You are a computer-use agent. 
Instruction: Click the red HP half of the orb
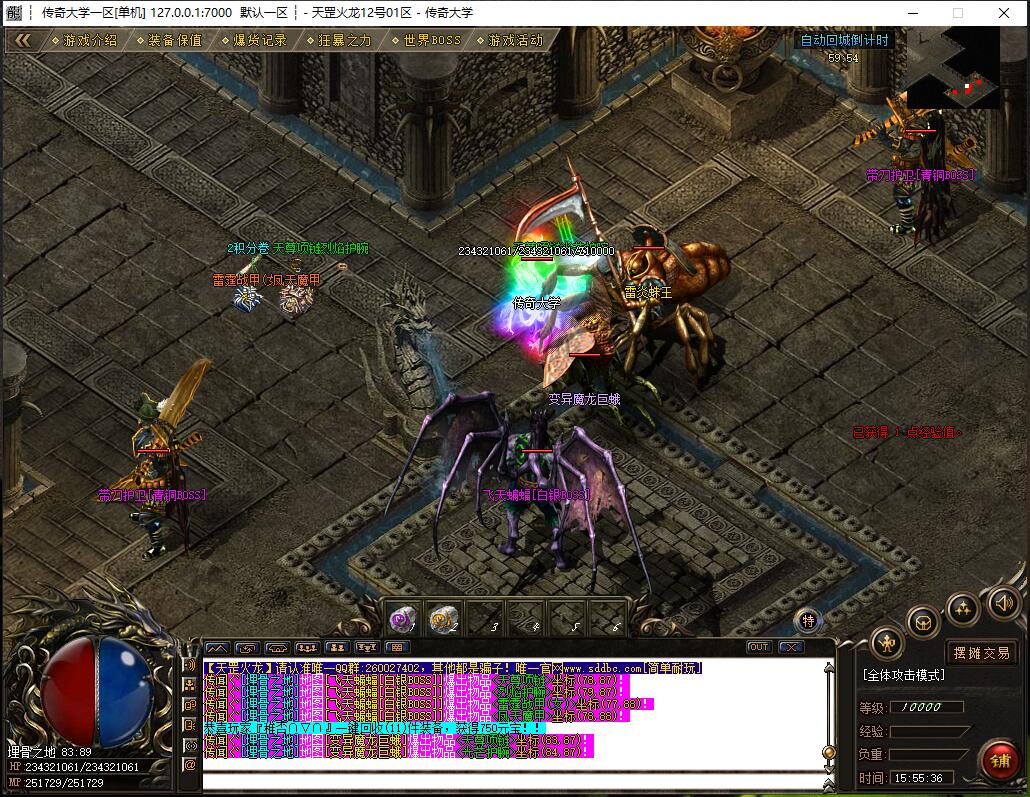[68, 690]
